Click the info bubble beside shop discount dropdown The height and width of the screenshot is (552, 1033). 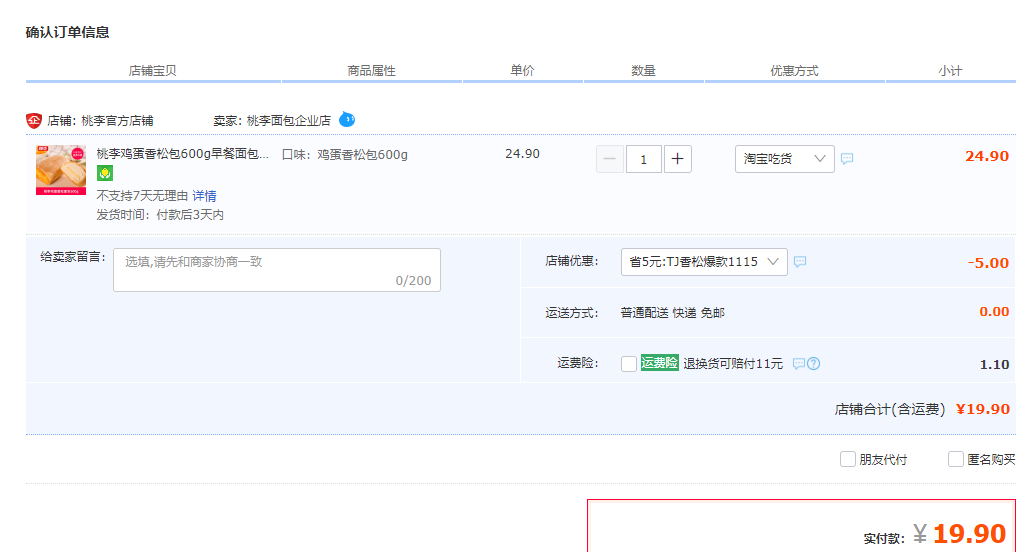800,262
